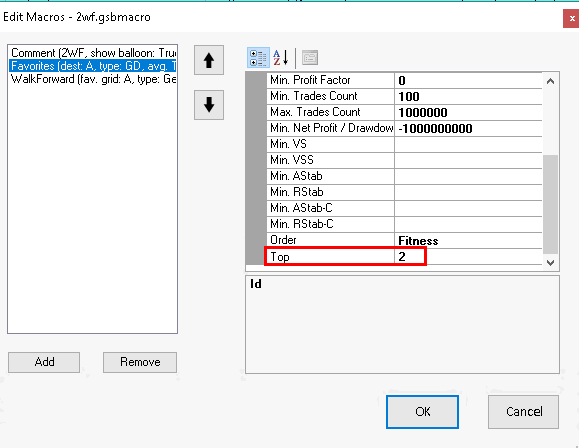Open the Order value Fitness field
This screenshot has height=448, width=579.
click(x=468, y=241)
